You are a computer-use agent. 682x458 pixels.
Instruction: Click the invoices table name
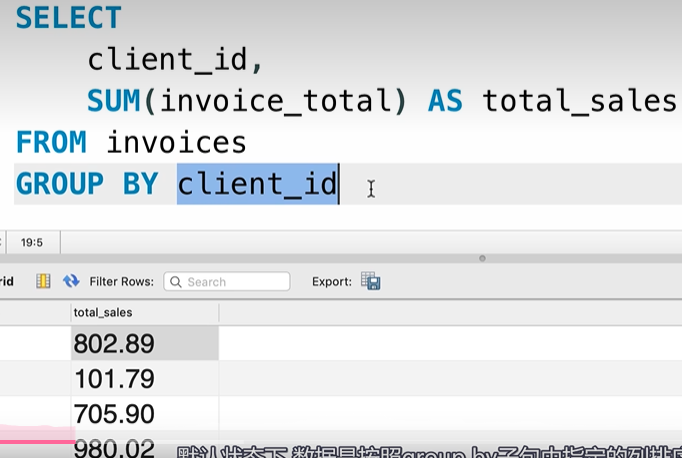(177, 142)
